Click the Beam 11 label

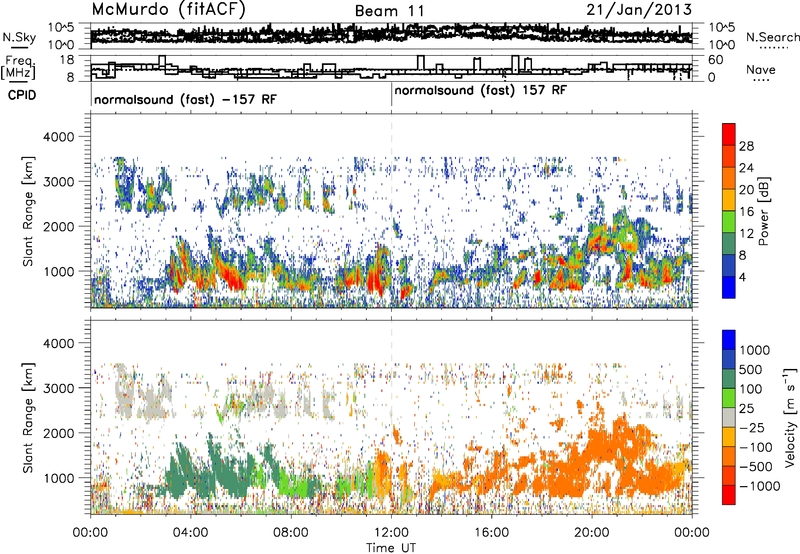point(389,11)
